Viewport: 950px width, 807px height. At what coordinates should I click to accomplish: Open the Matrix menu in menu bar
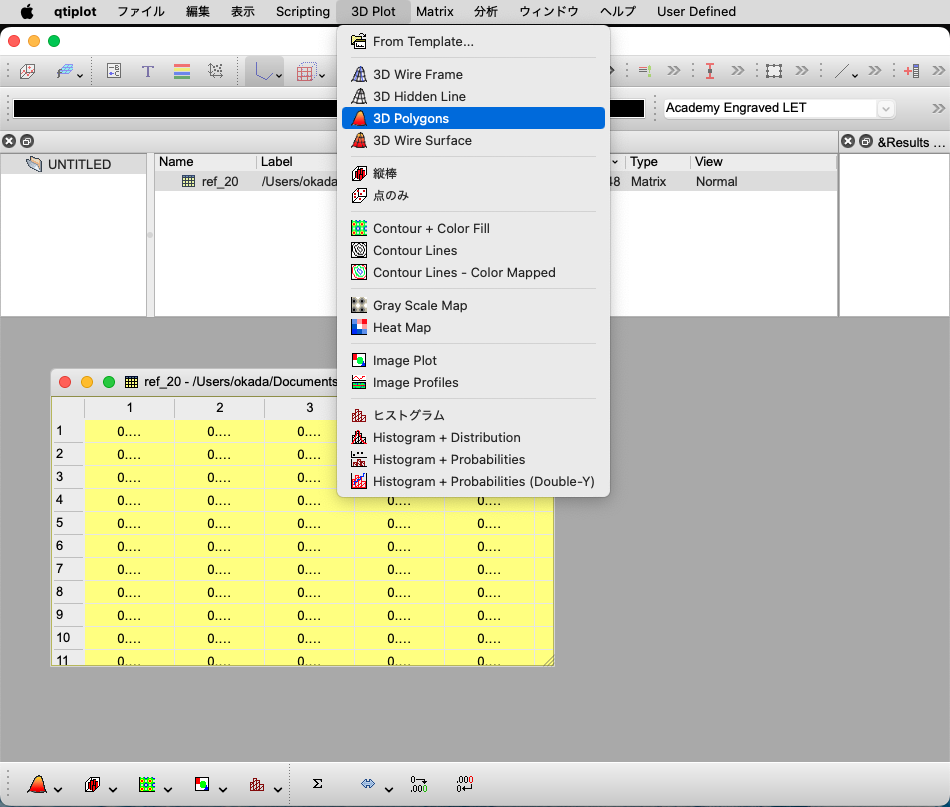click(x=434, y=12)
